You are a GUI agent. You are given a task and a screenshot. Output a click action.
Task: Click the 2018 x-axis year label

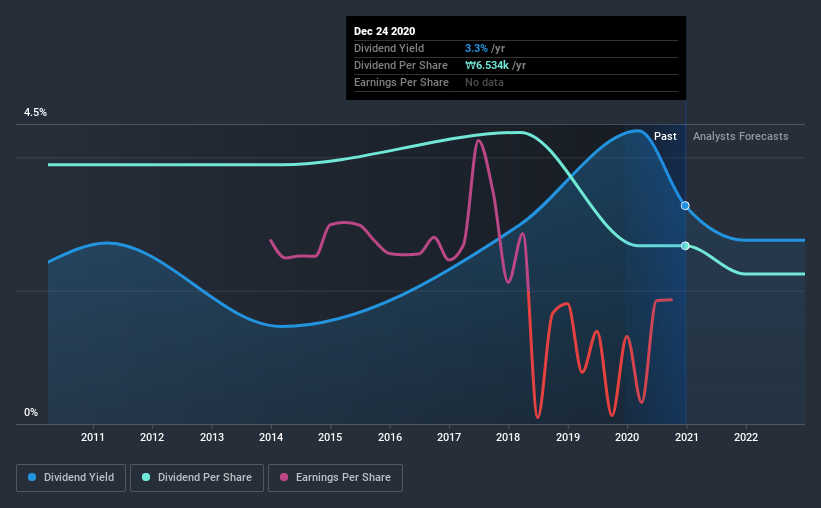(508, 437)
